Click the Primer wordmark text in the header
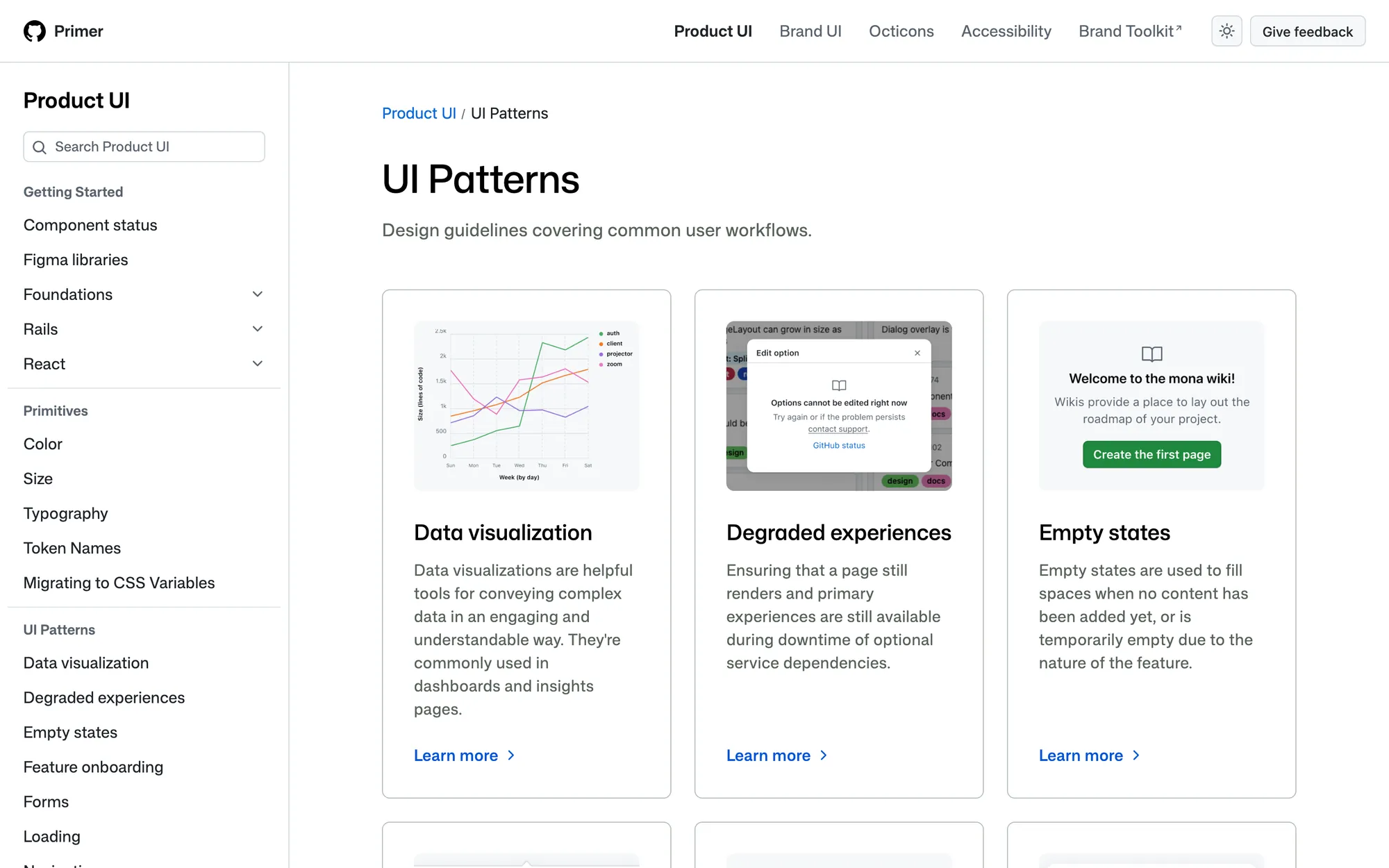Screen dimensions: 1389x868 pos(78,31)
